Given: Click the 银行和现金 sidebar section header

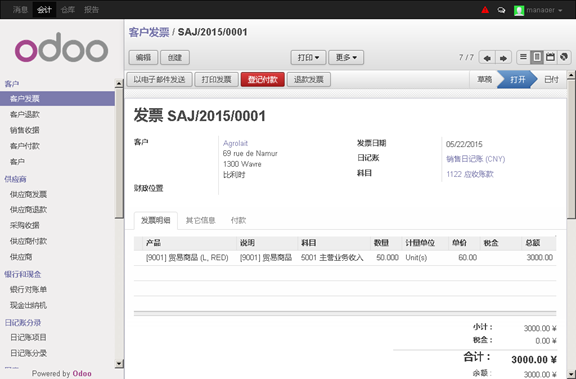Looking at the screenshot, I should point(23,274).
